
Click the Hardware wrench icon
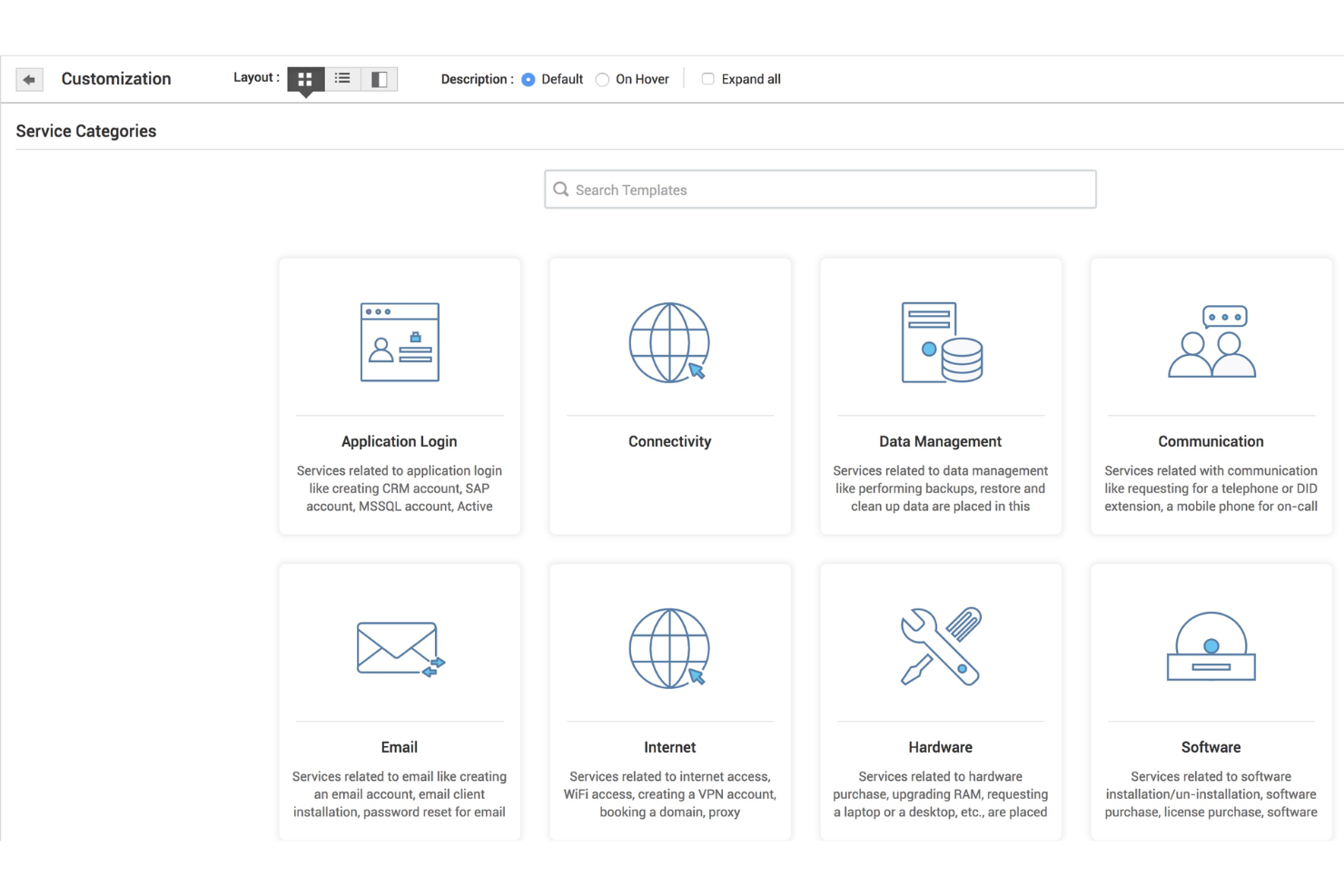(x=940, y=647)
